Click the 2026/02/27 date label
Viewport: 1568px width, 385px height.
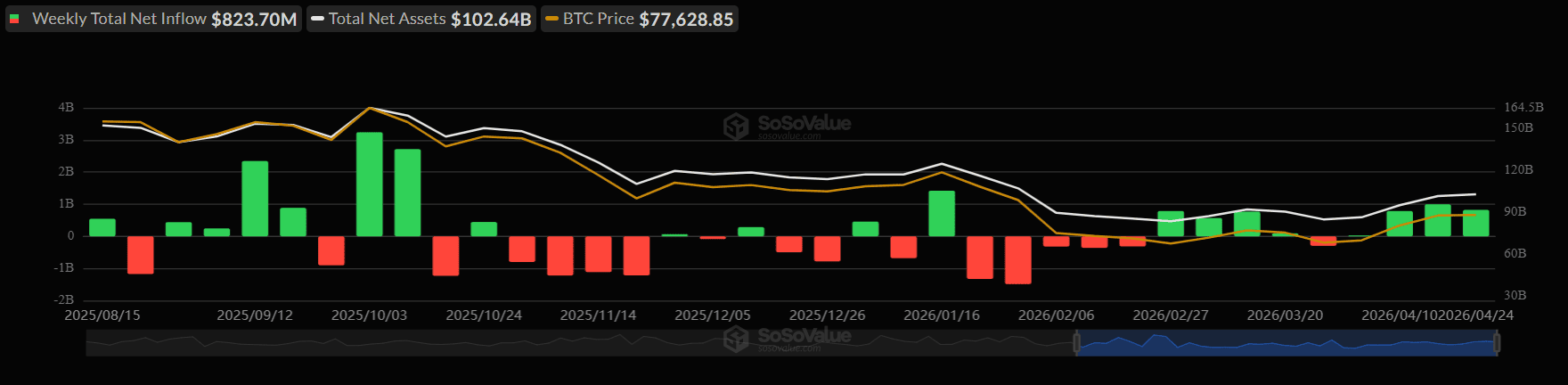tap(1171, 315)
